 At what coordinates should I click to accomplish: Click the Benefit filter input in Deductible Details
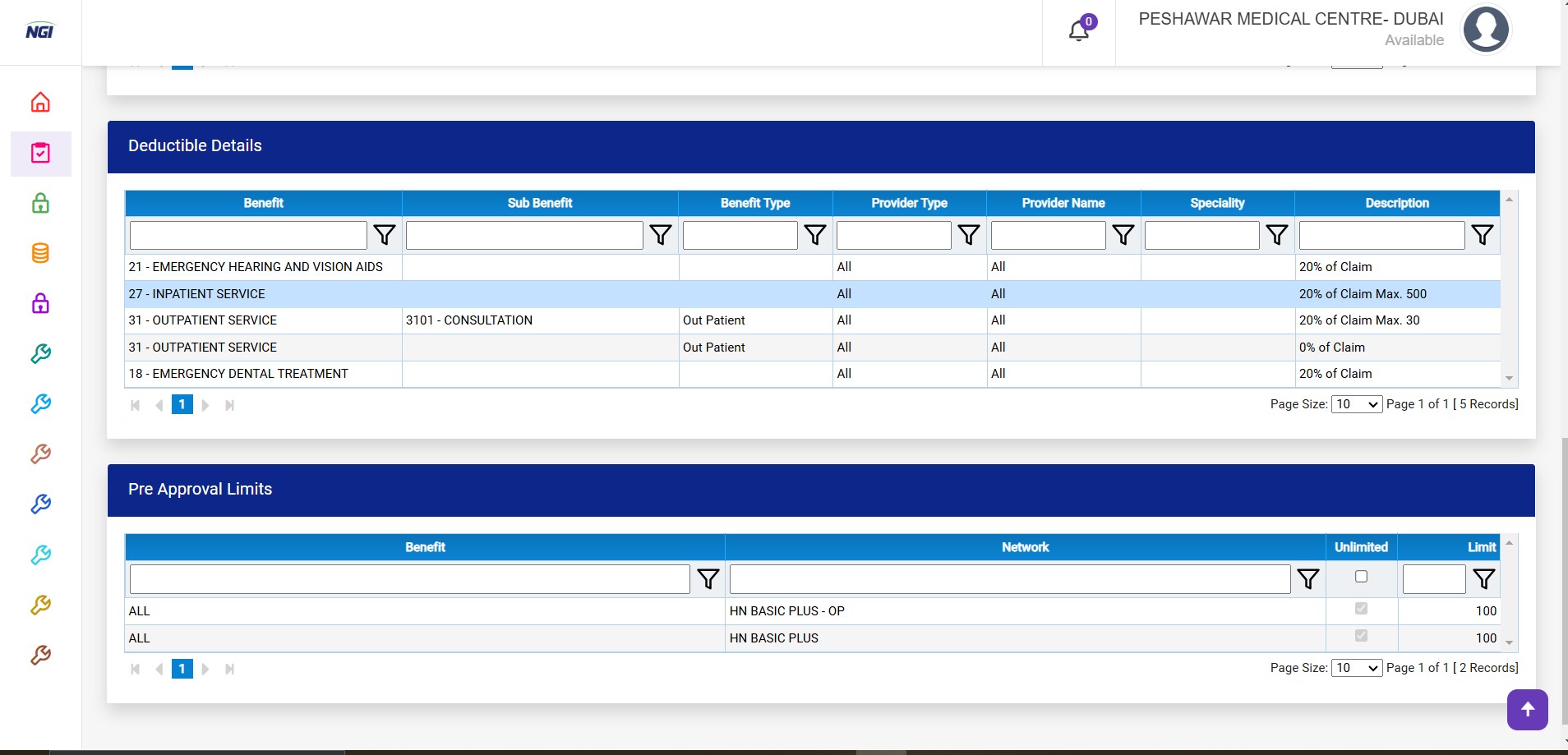pyautogui.click(x=248, y=235)
